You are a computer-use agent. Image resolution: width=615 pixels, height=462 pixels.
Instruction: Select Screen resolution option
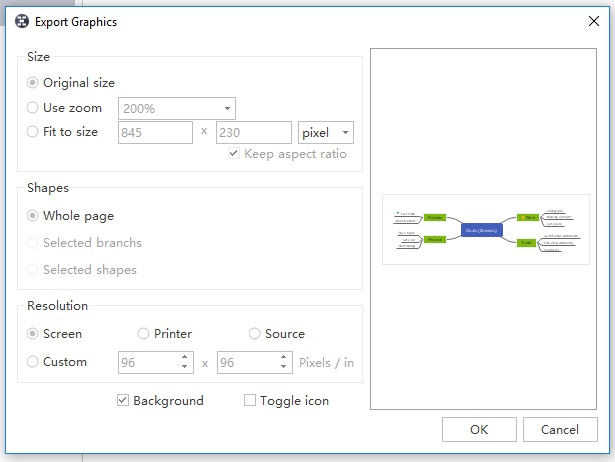click(x=34, y=334)
